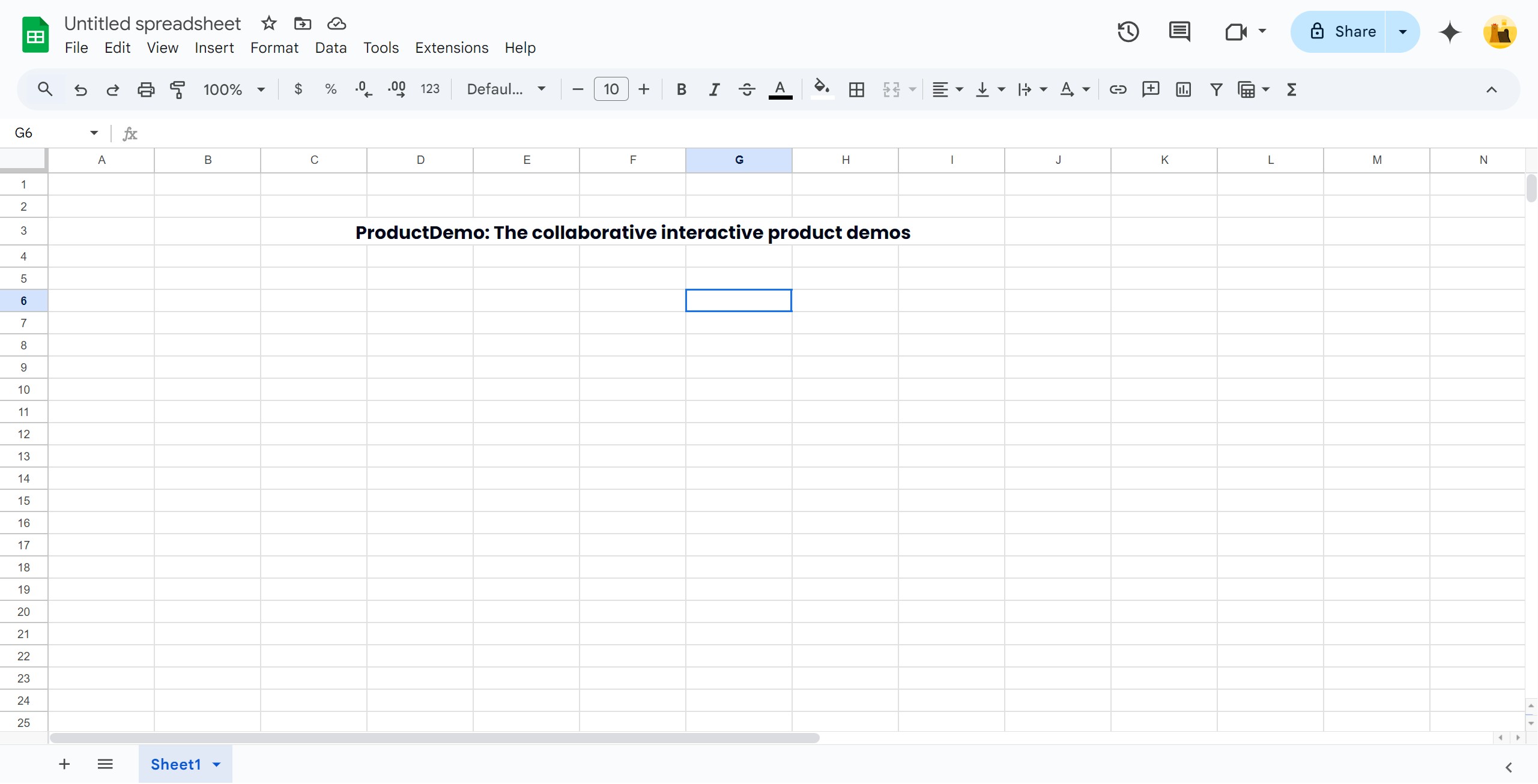Select the Sheet1 tab
The height and width of the screenshot is (784, 1538).
click(x=185, y=764)
